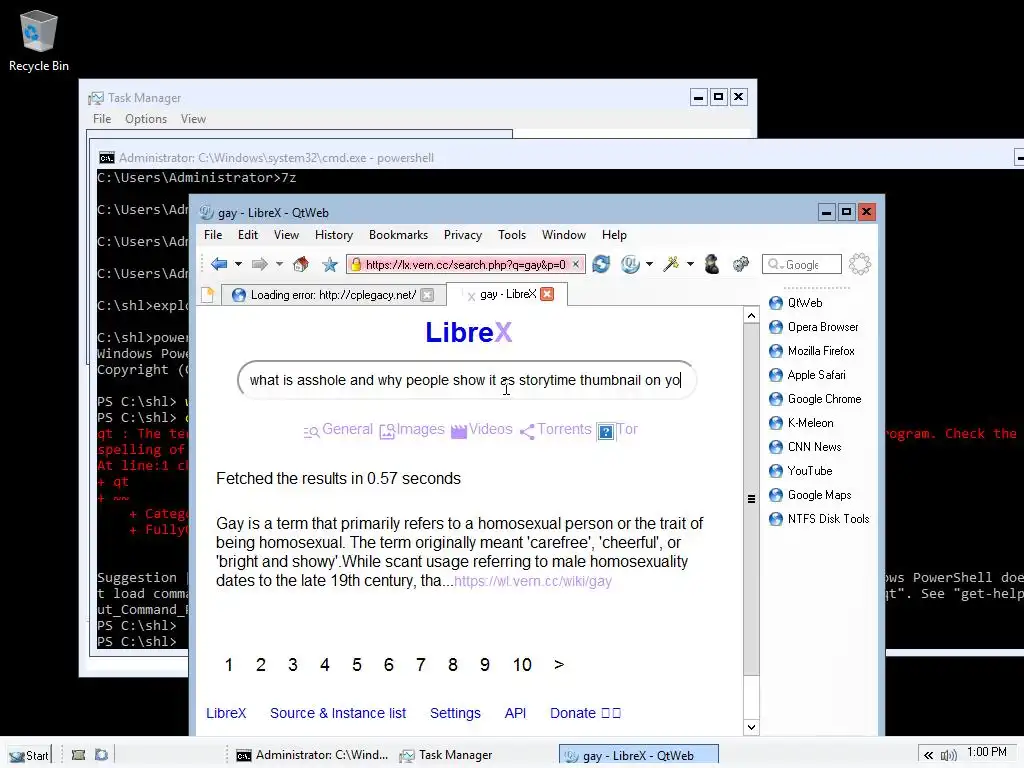This screenshot has width=1024, height=768.
Task: Open the Window menu
Action: coord(564,235)
